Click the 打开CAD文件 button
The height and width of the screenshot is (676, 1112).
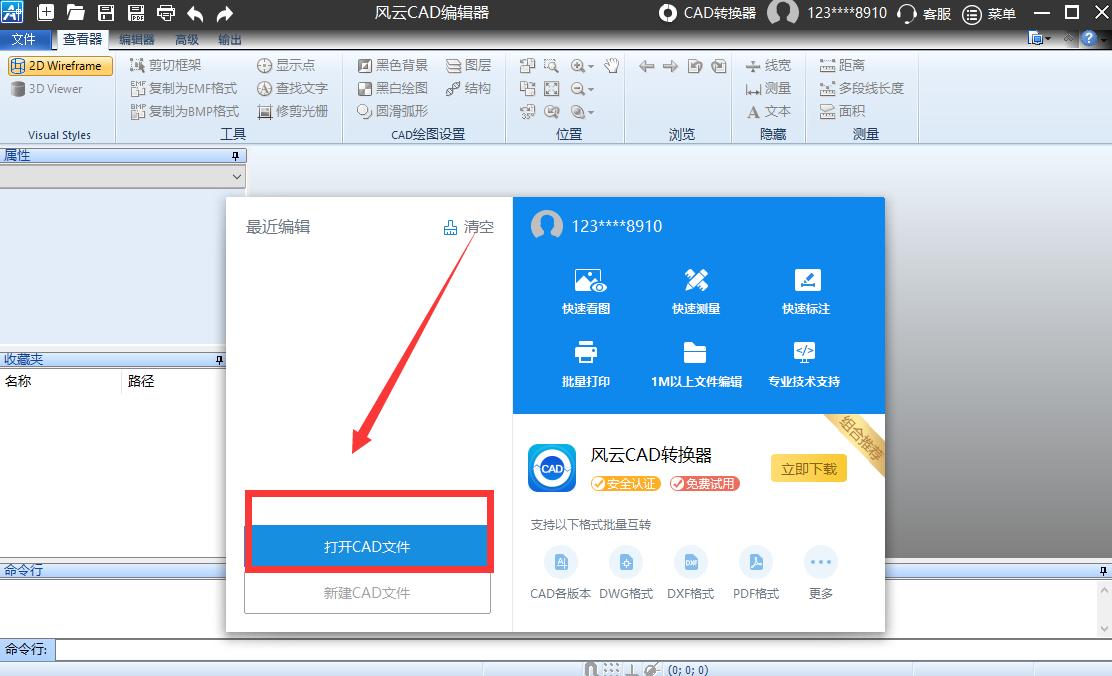pyautogui.click(x=368, y=548)
